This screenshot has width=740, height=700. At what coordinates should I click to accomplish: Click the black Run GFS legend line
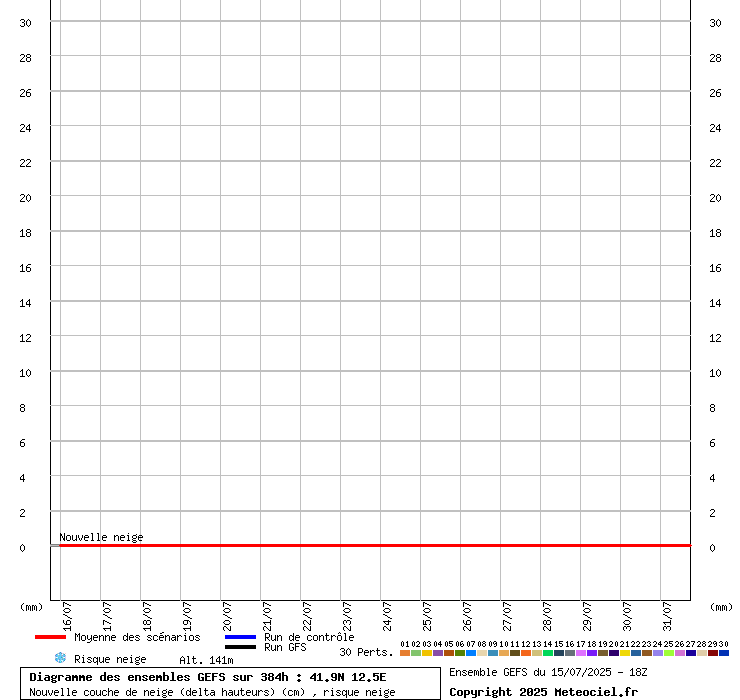[241, 647]
